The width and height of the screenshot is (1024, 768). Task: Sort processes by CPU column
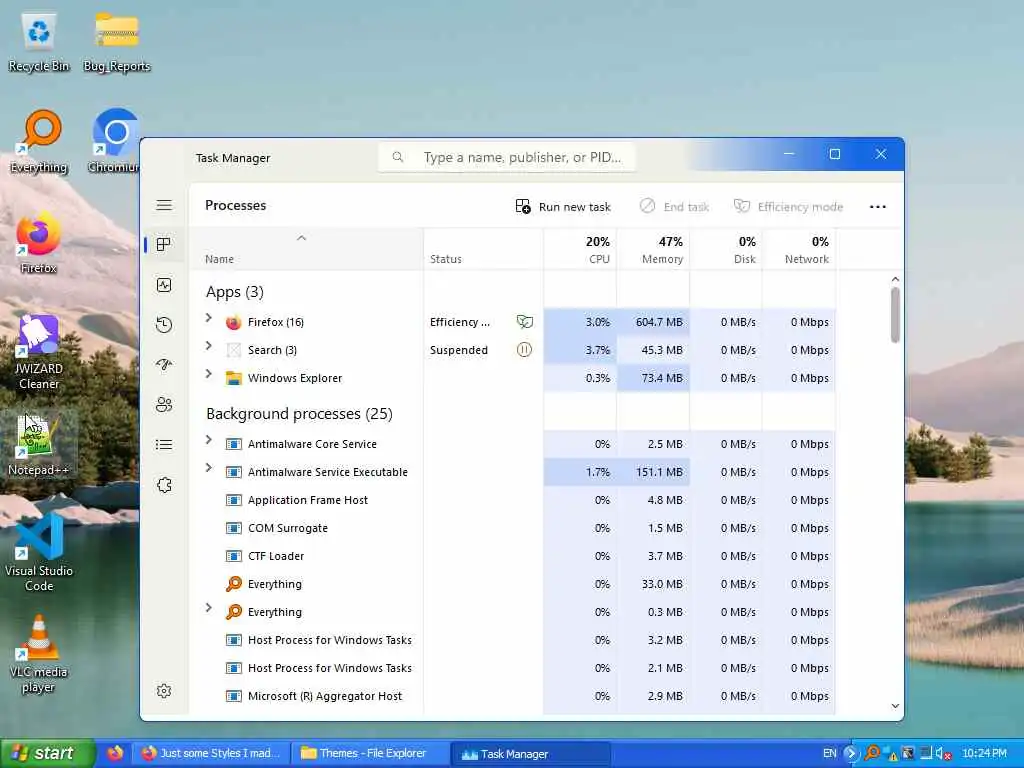(580, 249)
